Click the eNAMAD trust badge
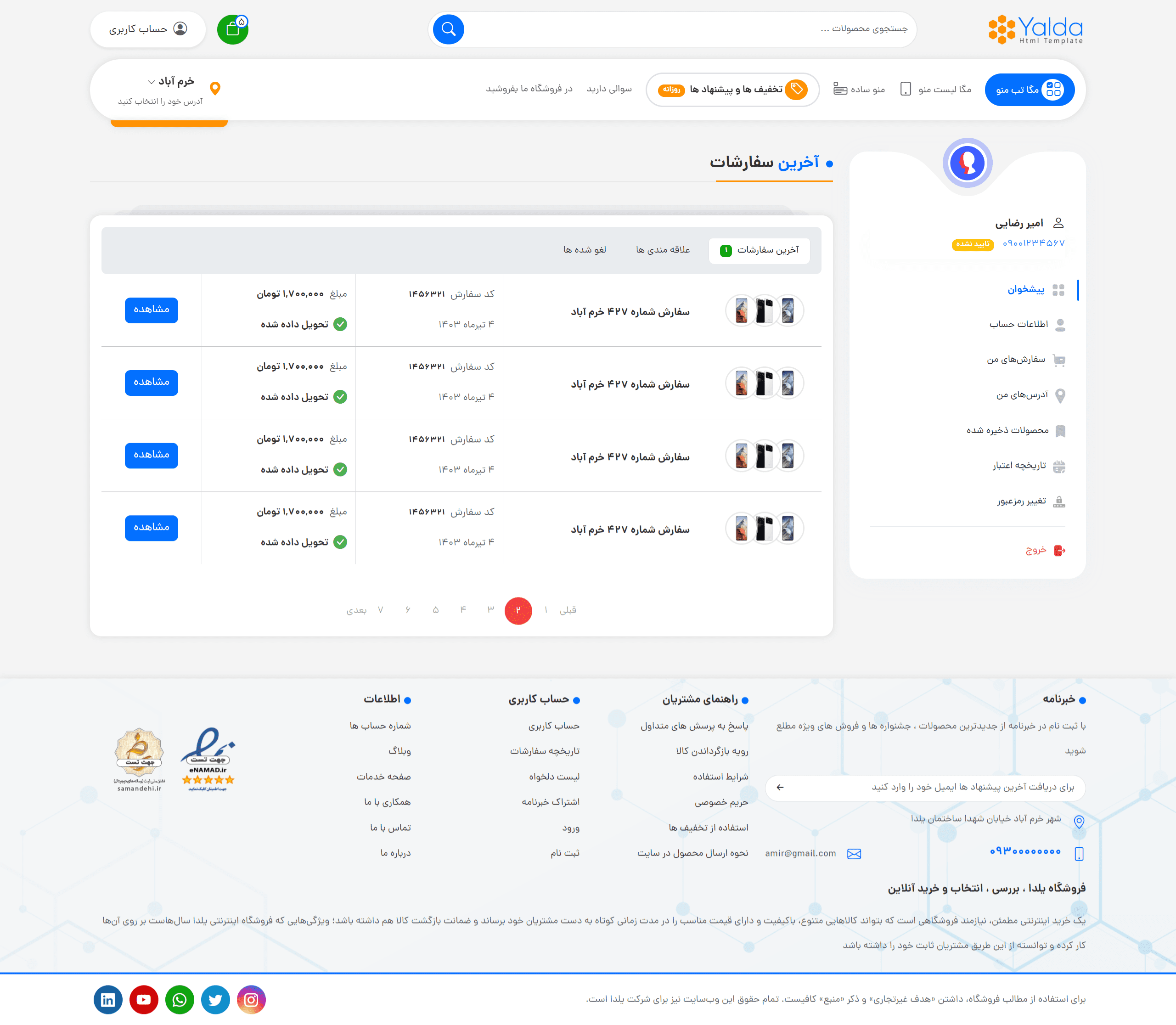Image resolution: width=1176 pixels, height=1025 pixels. pyautogui.click(x=208, y=759)
